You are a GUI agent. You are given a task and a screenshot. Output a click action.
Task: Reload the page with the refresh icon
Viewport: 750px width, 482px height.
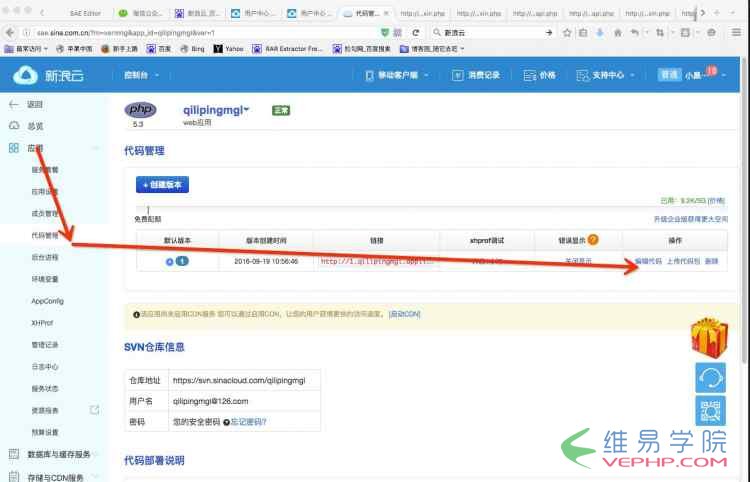click(x=416, y=33)
